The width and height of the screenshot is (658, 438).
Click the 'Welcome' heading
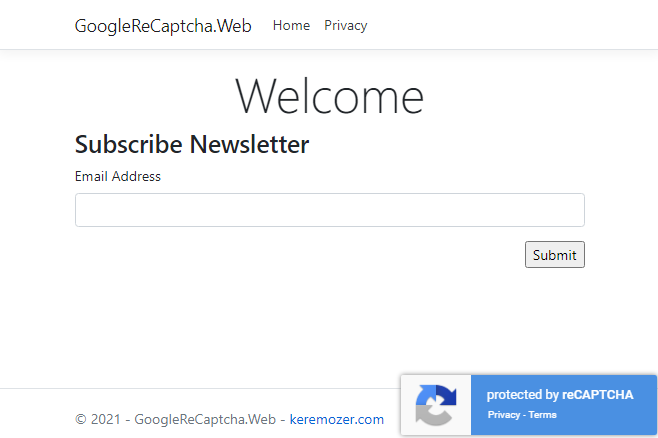[329, 96]
